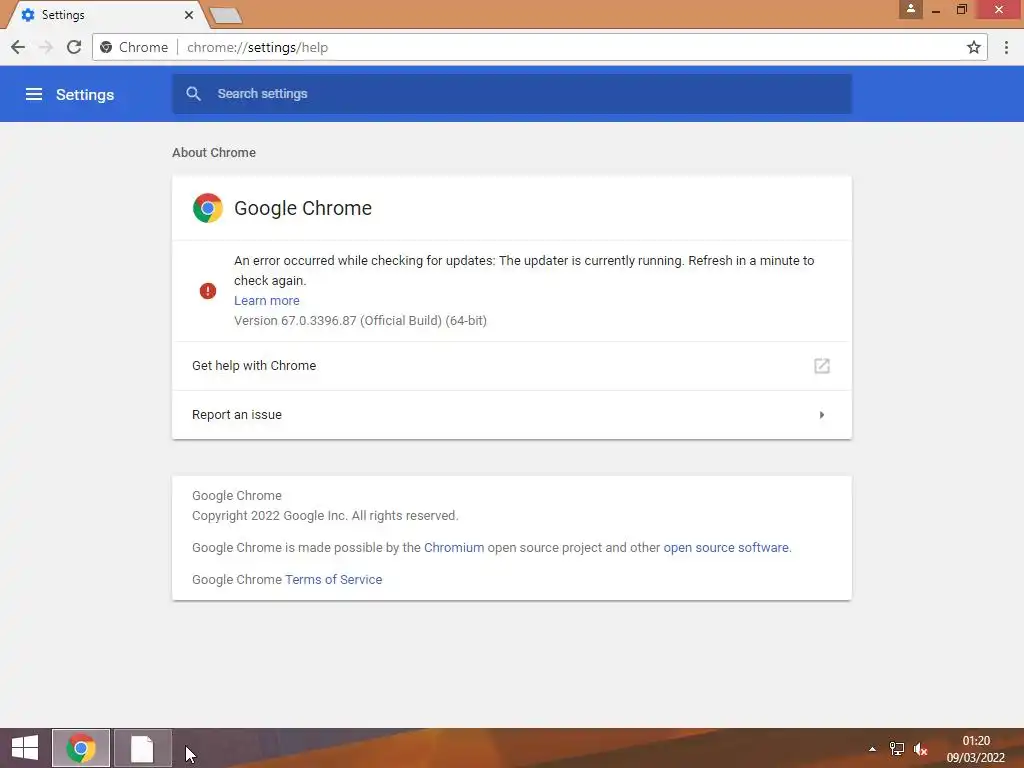Close the Settings tab
Screen dimensions: 1024x768
point(189,14)
